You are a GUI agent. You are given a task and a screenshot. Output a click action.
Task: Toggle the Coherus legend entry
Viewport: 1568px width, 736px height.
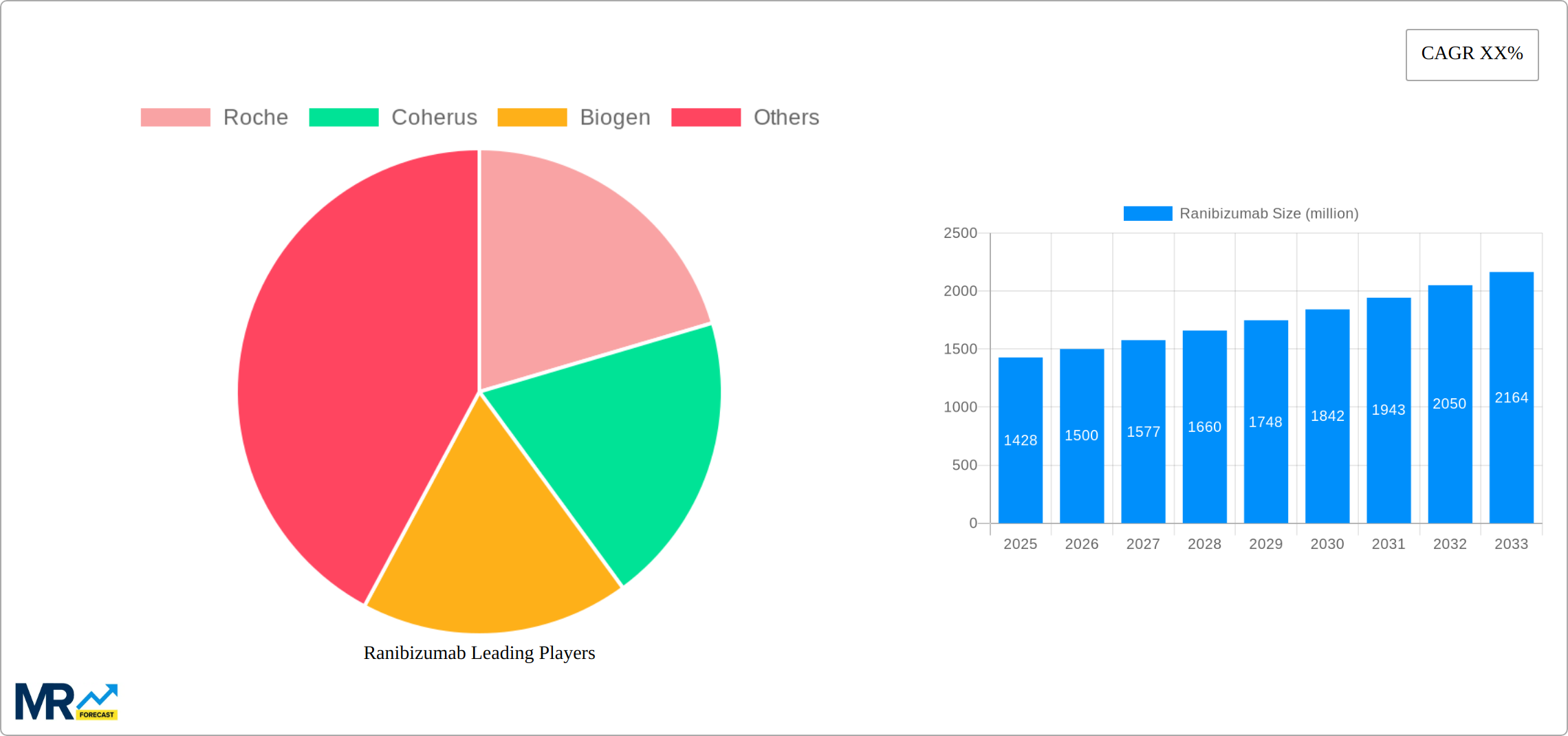coord(393,118)
